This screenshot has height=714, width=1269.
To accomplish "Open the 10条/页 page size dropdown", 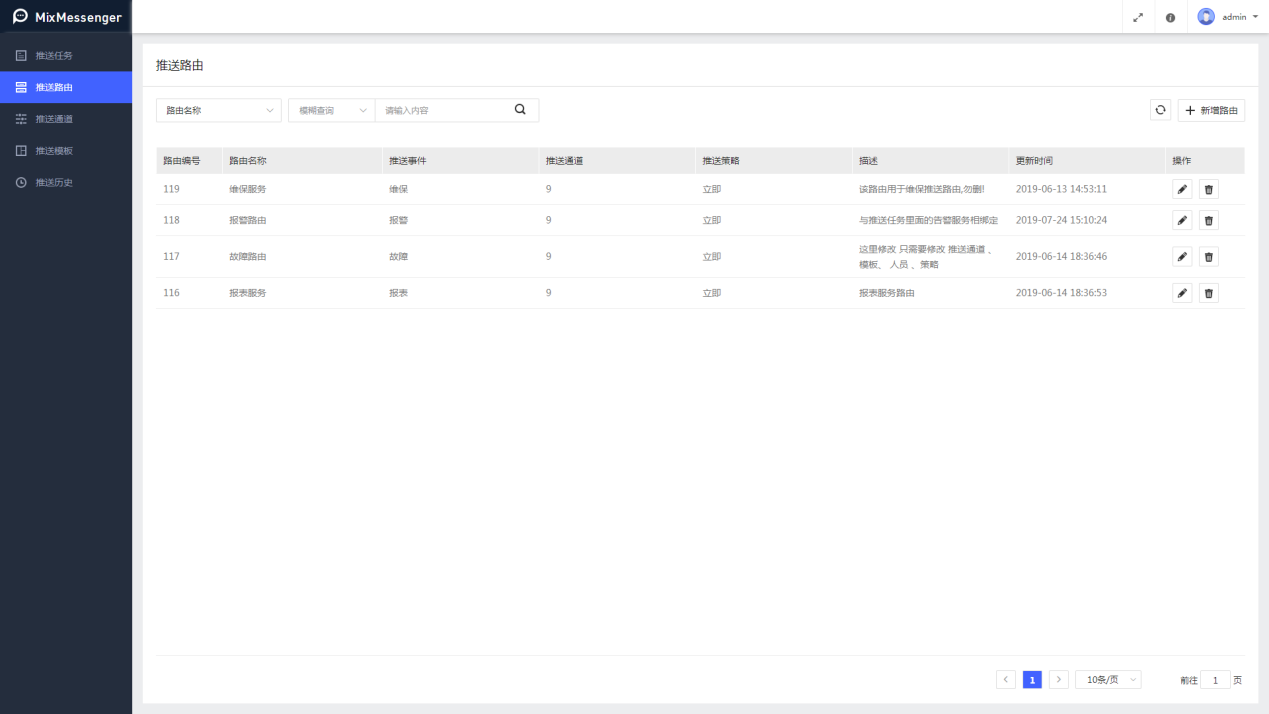I will pyautogui.click(x=1108, y=680).
